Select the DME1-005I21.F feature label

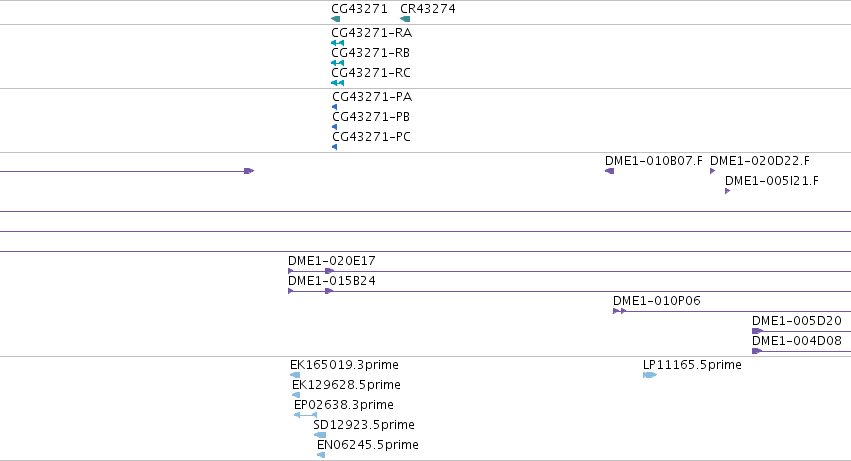coord(772,181)
